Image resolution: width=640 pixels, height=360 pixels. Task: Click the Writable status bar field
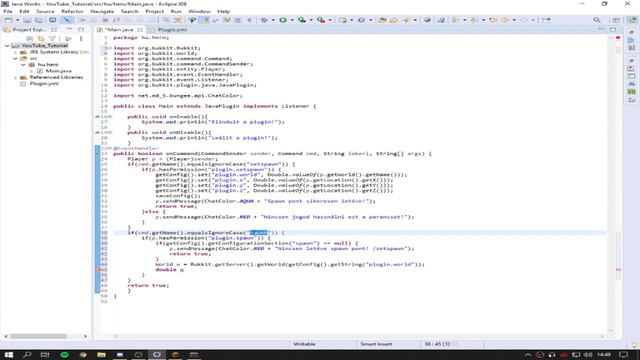(304, 344)
